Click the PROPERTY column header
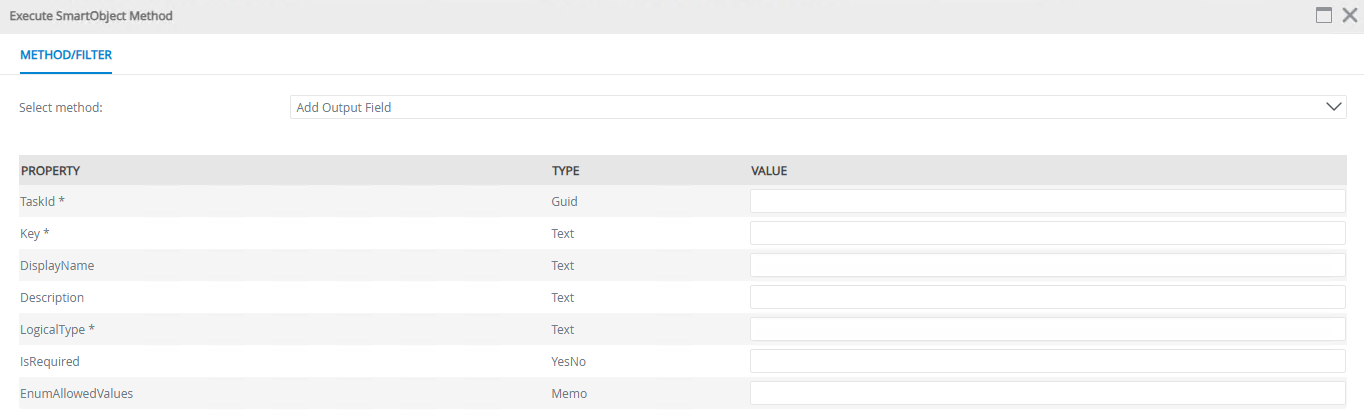The image size is (1364, 420). (50, 171)
